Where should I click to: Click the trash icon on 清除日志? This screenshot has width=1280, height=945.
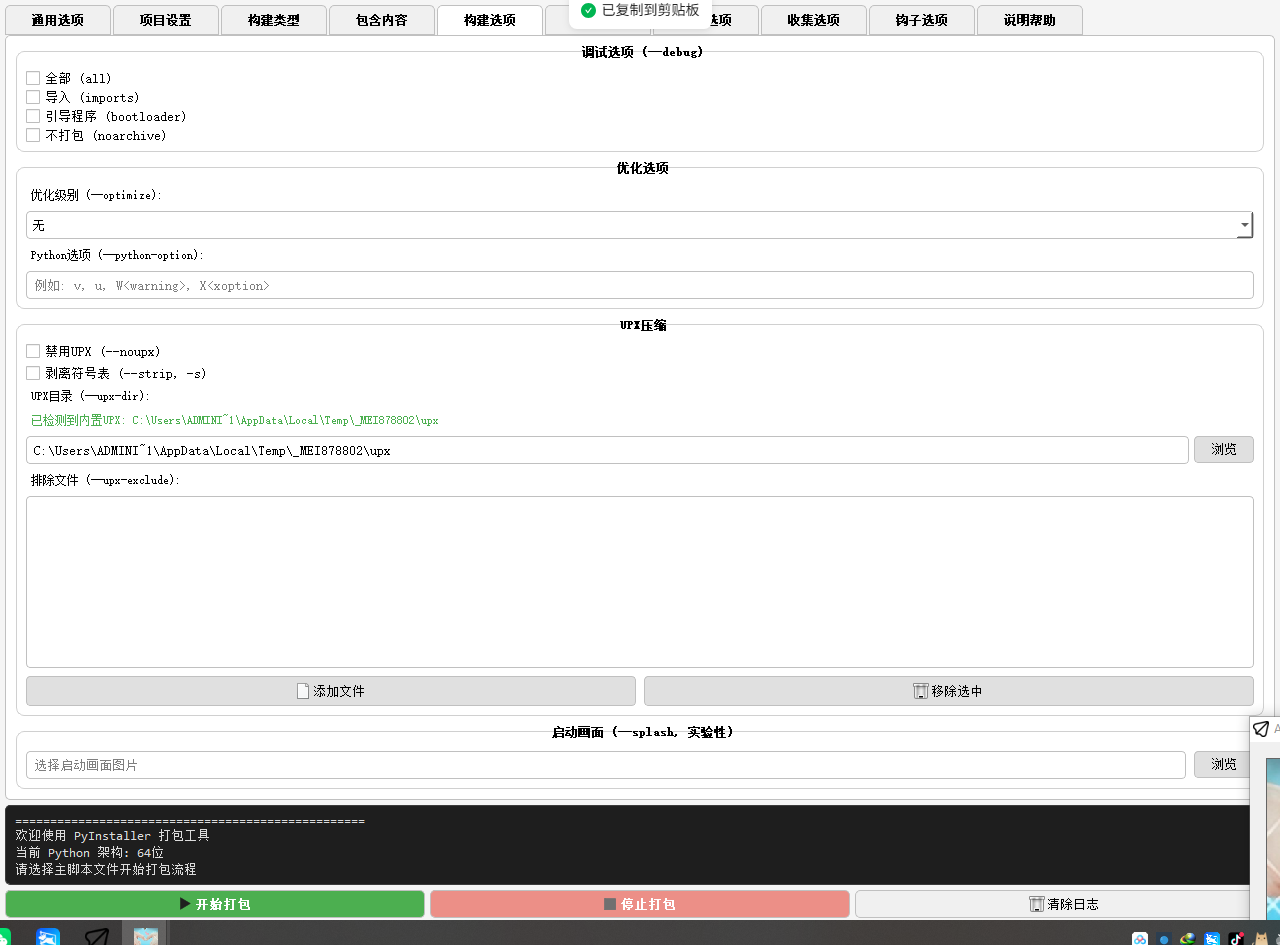[x=1036, y=904]
